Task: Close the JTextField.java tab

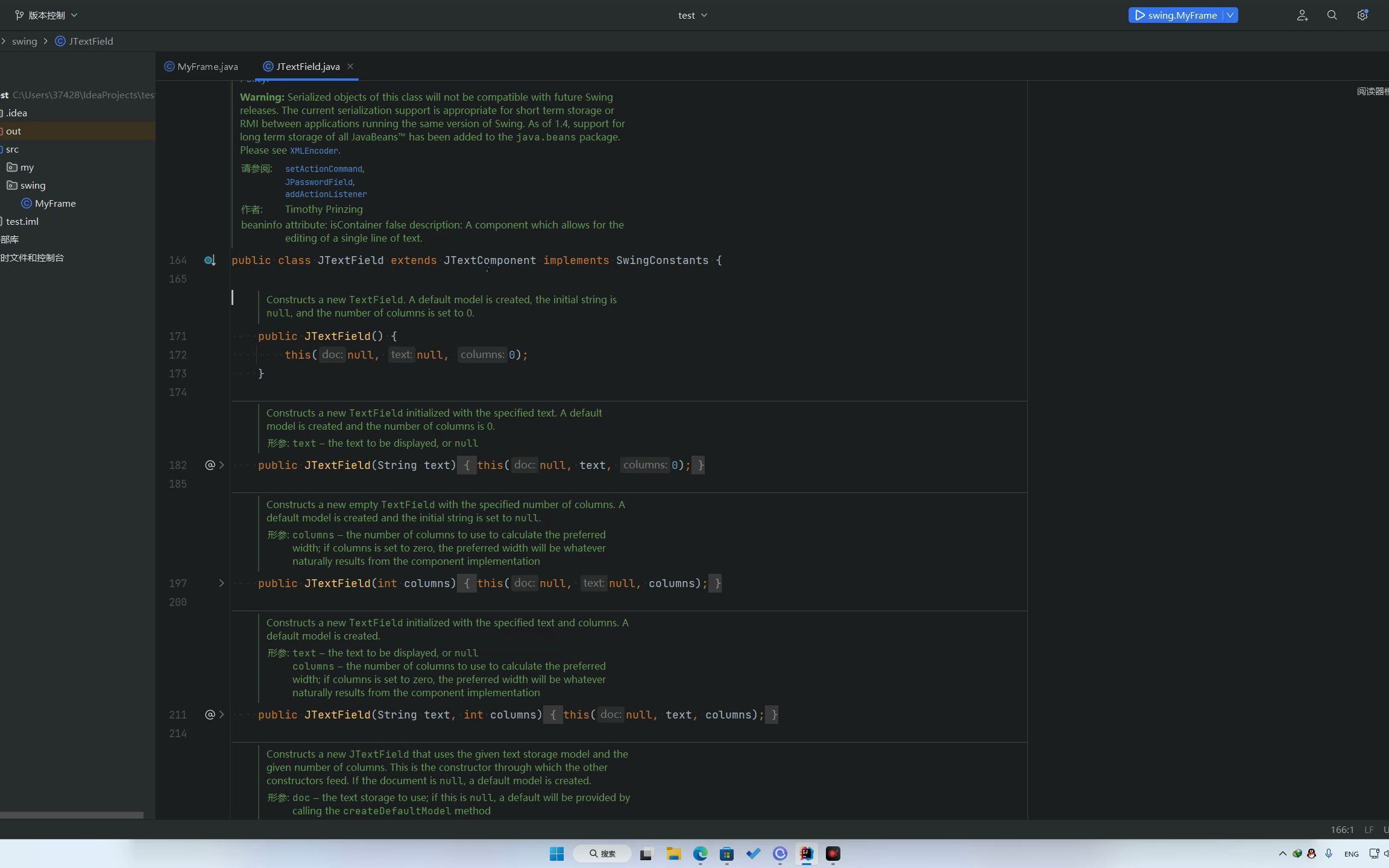Action: tap(350, 66)
